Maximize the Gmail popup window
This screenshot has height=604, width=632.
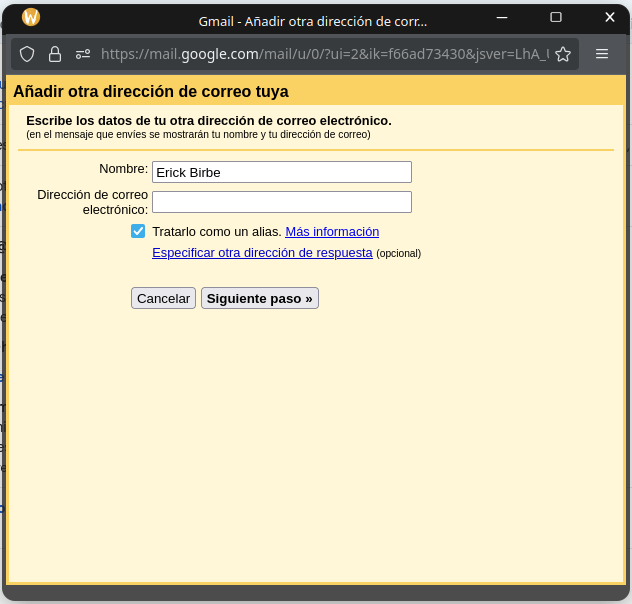point(556,17)
